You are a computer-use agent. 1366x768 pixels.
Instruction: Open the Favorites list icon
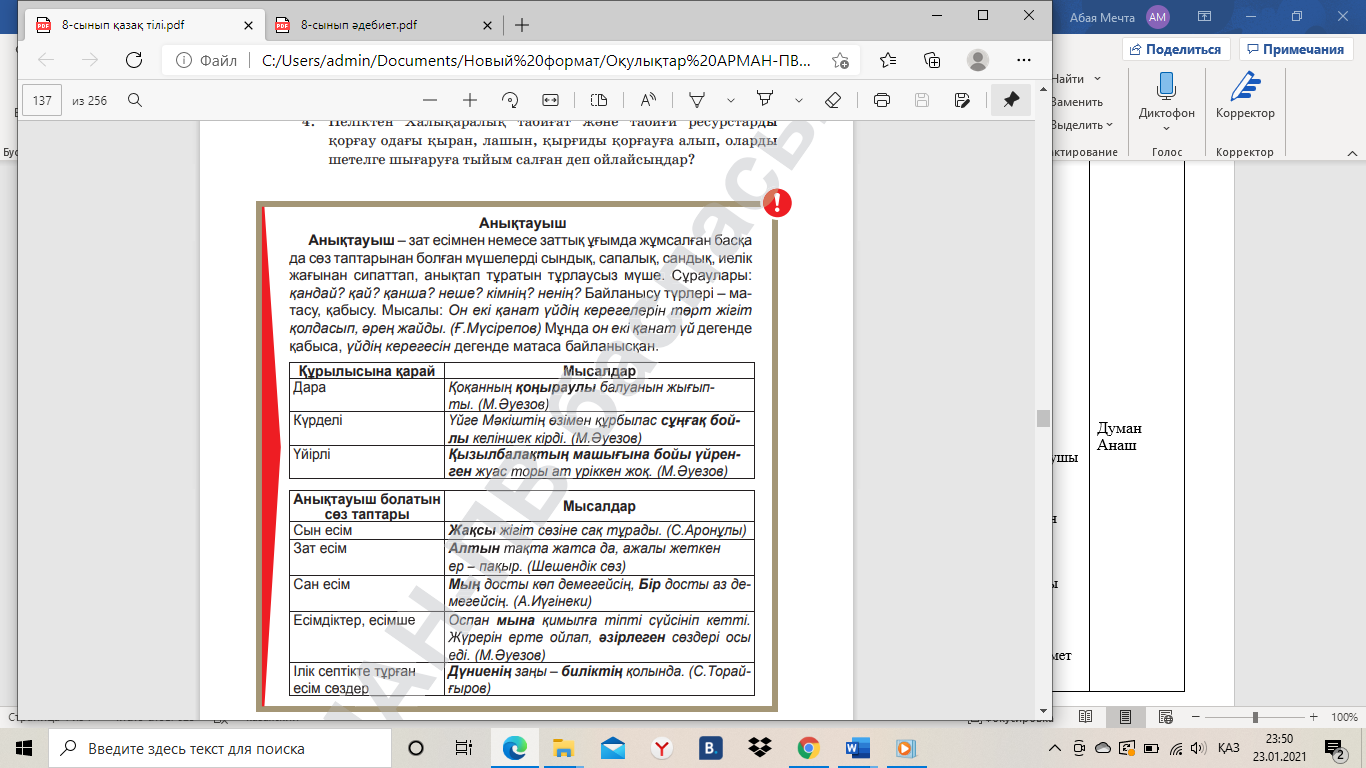click(x=888, y=59)
